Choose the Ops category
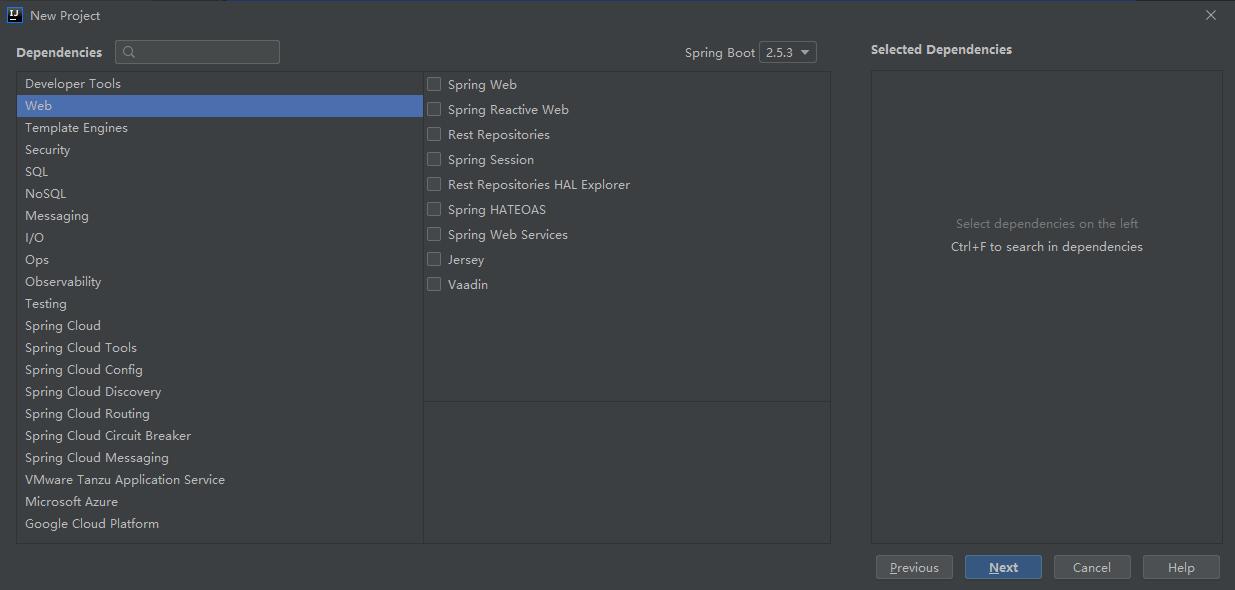Image resolution: width=1235 pixels, height=590 pixels. pyautogui.click(x=220, y=260)
